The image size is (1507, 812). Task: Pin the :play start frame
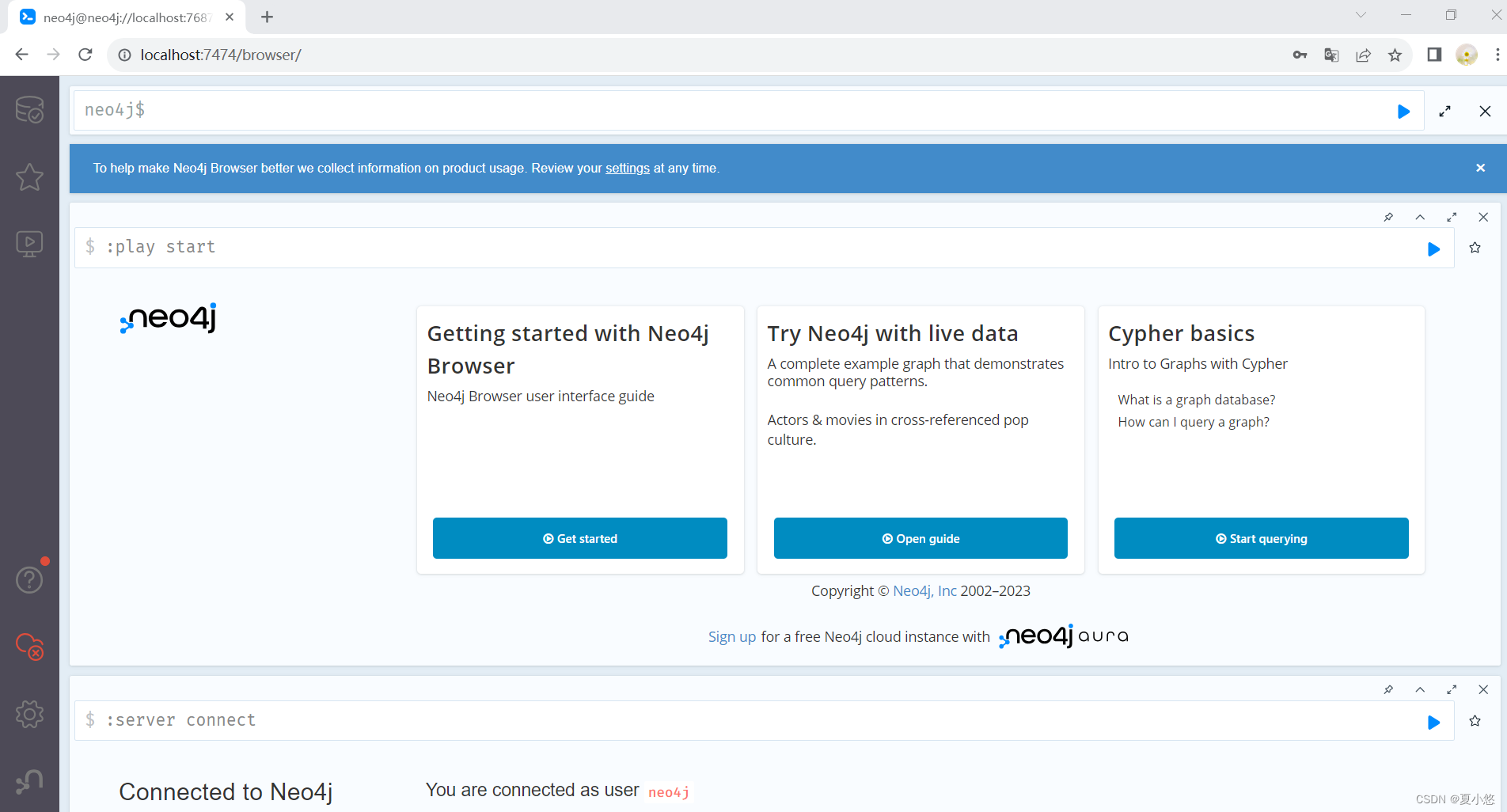(1388, 217)
